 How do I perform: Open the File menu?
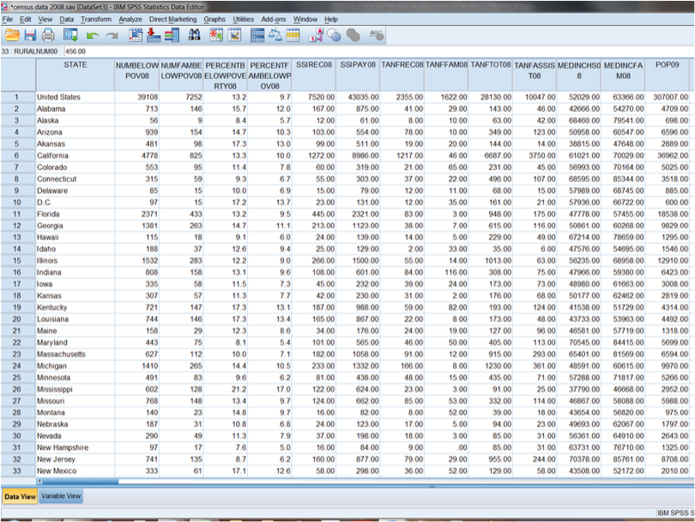click(8, 19)
